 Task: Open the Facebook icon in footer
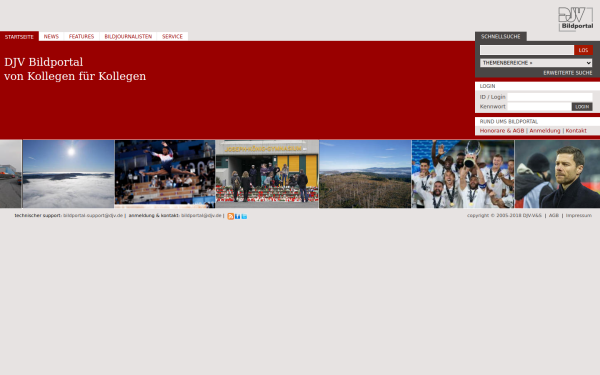click(238, 217)
